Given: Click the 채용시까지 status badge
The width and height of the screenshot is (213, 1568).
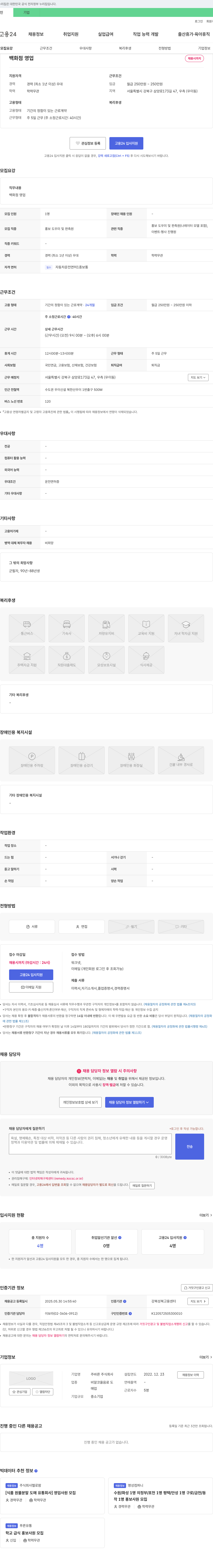Looking at the screenshot, I should point(194,58).
